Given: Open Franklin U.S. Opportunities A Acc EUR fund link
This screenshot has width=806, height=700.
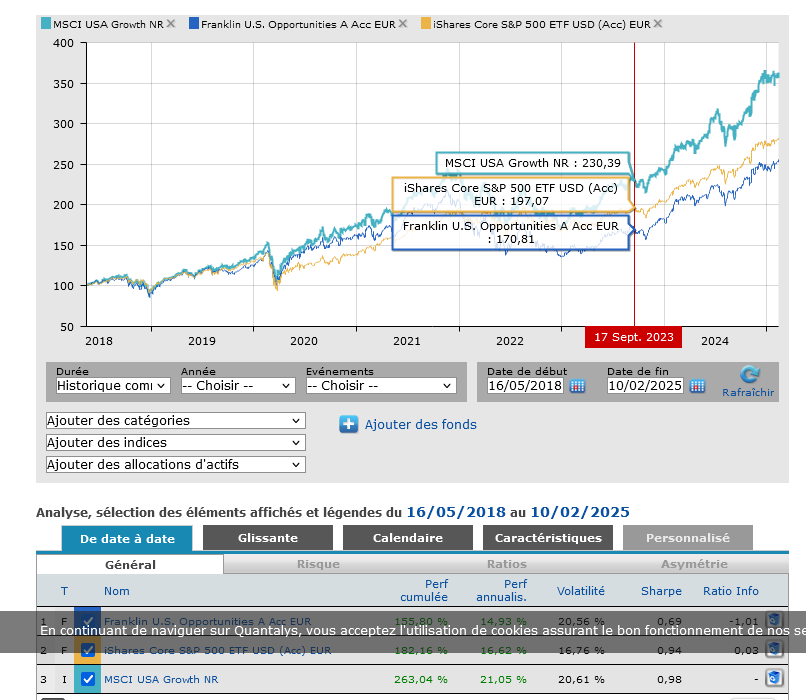Looking at the screenshot, I should 207,621.
